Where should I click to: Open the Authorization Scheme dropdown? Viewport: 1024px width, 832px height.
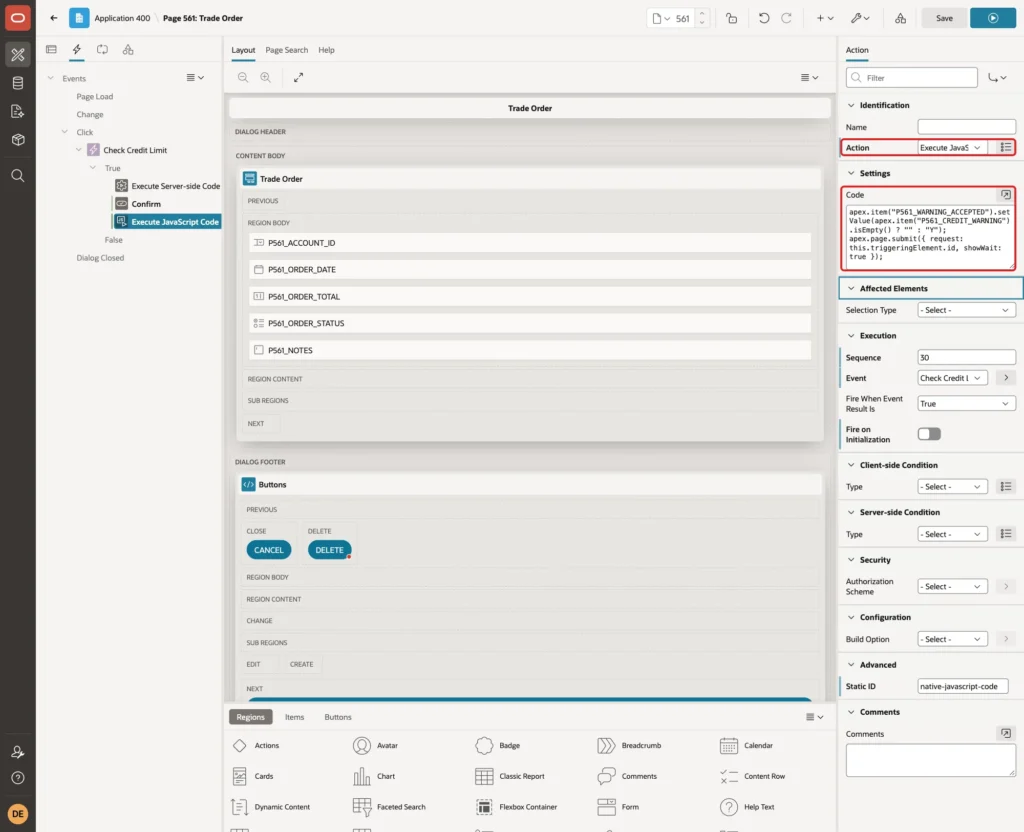tap(952, 586)
